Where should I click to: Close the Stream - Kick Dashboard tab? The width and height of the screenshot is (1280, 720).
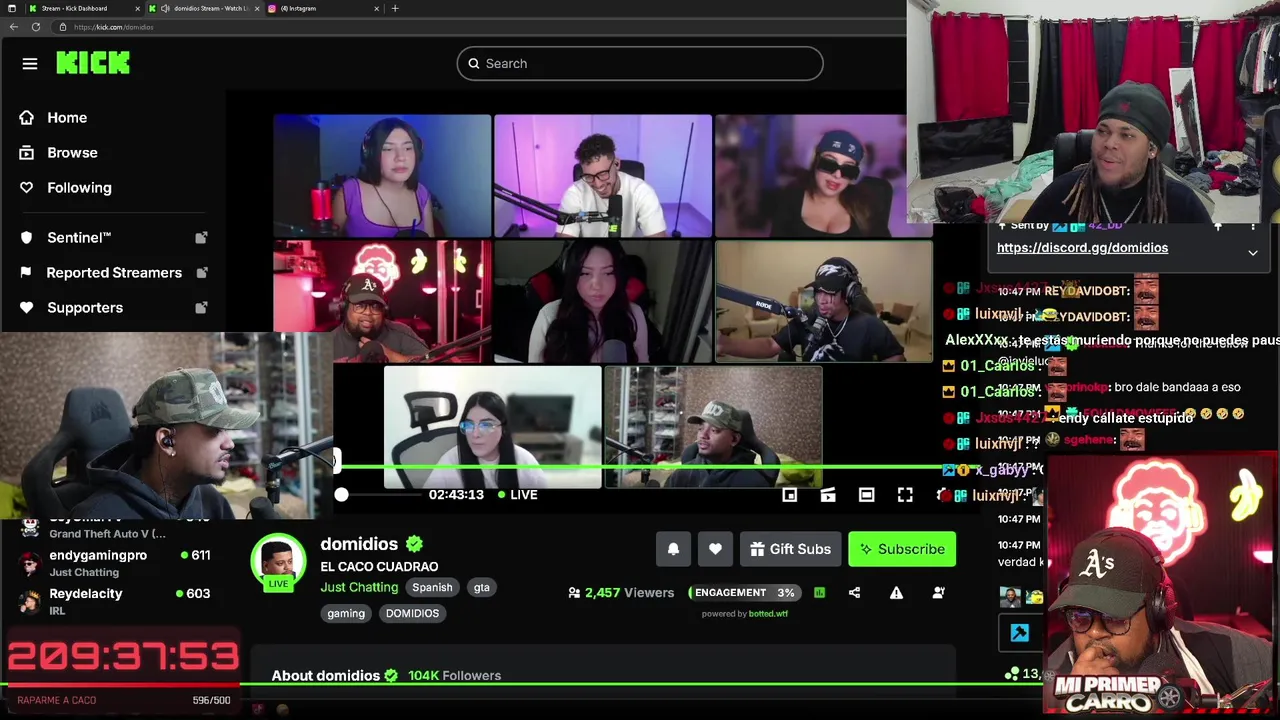137,8
